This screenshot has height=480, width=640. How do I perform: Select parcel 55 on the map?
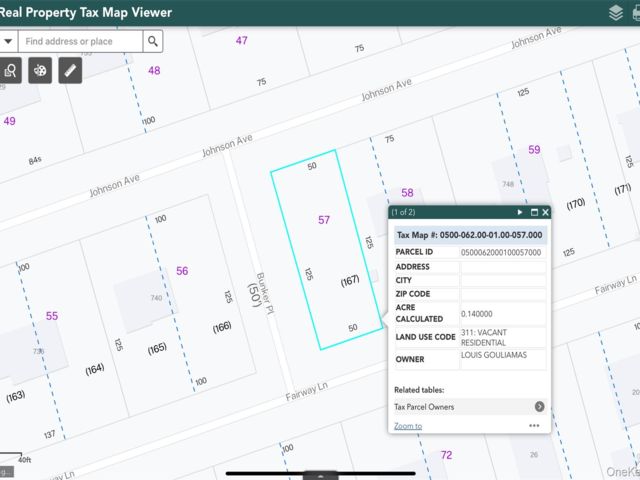coord(51,316)
